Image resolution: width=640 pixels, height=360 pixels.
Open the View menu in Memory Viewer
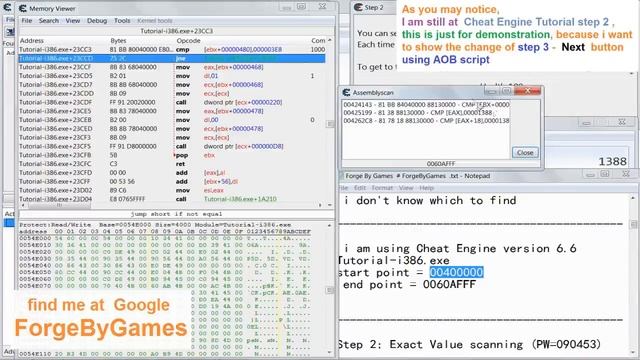click(73, 20)
